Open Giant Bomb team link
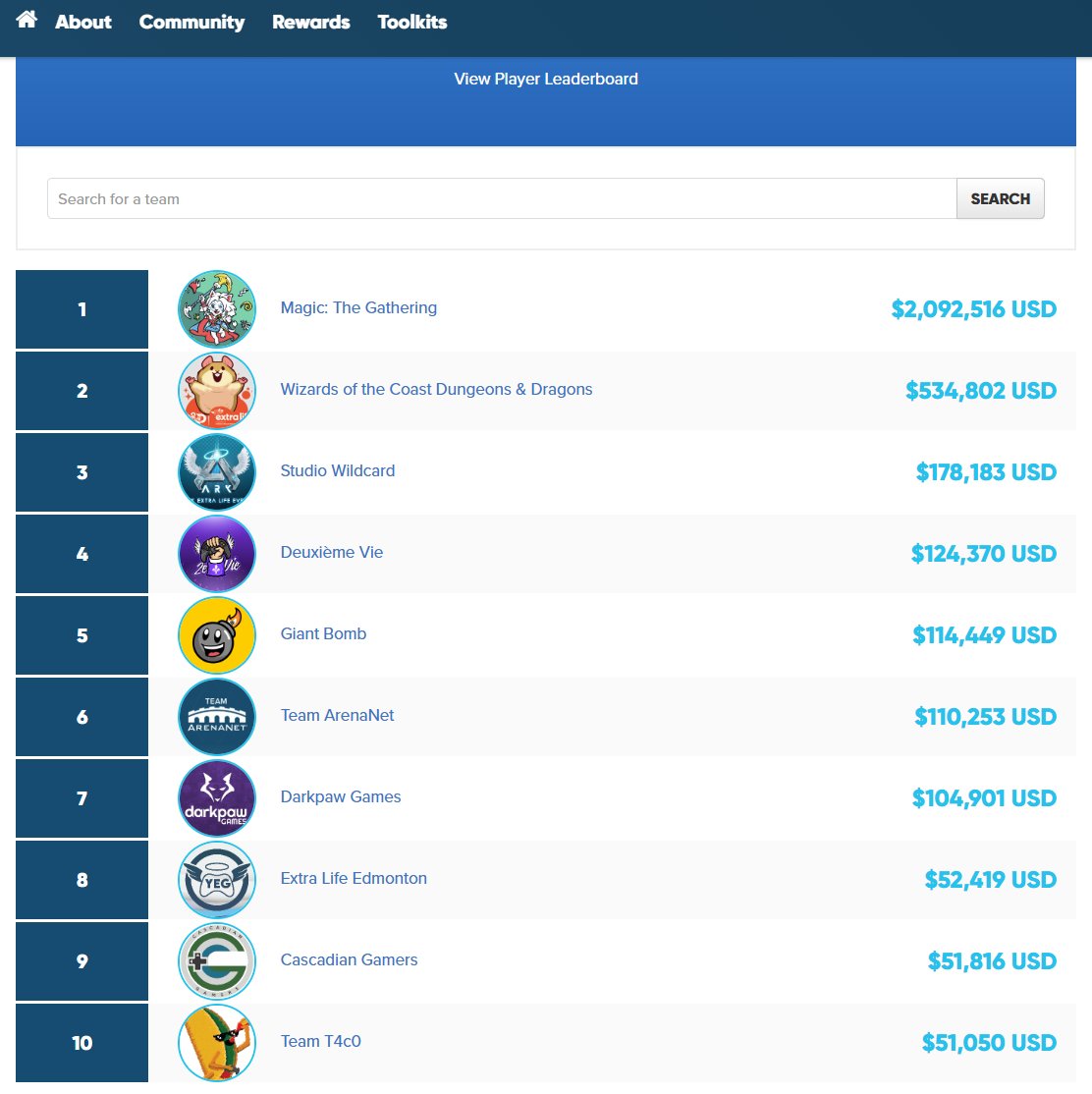 click(x=323, y=634)
